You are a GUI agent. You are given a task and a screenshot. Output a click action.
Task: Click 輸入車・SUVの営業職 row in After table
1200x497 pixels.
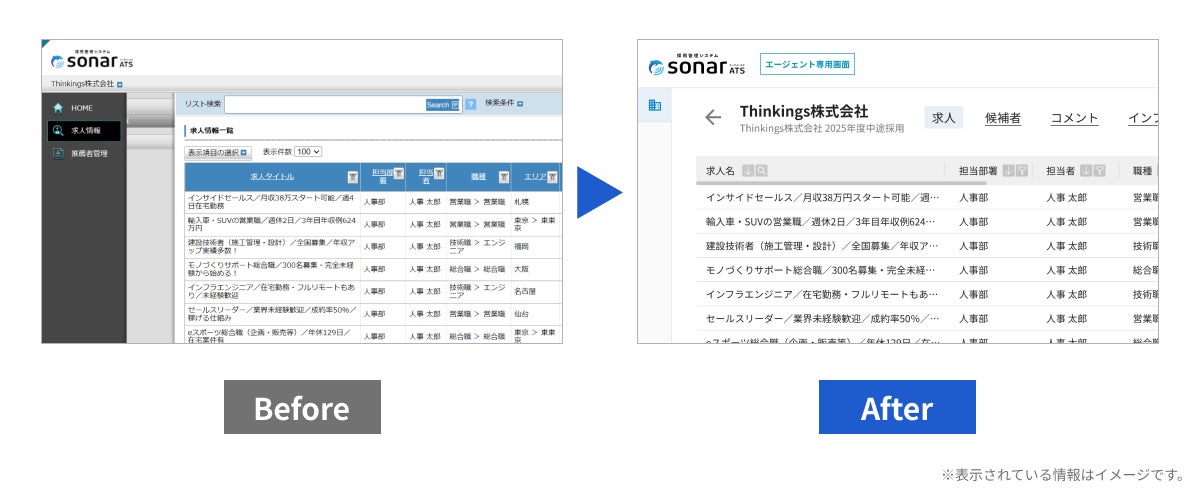(927, 221)
